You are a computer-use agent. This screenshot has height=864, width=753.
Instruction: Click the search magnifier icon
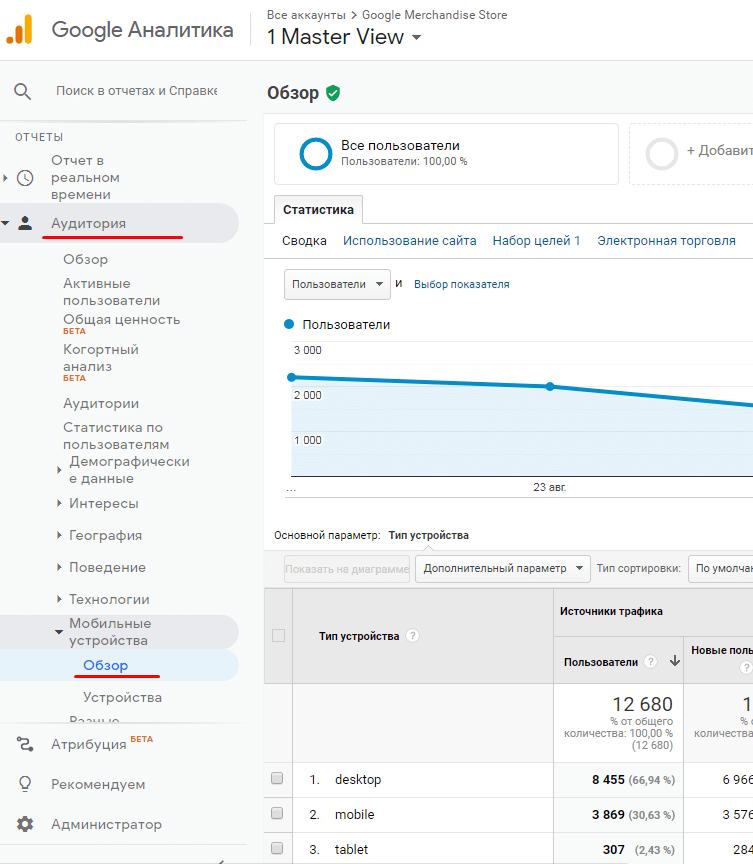tap(23, 91)
